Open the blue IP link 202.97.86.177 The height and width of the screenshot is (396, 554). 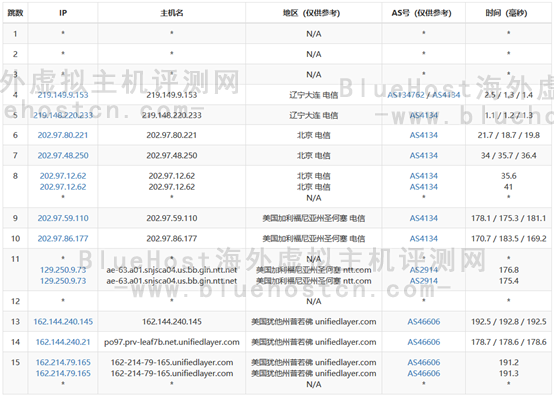63,238
